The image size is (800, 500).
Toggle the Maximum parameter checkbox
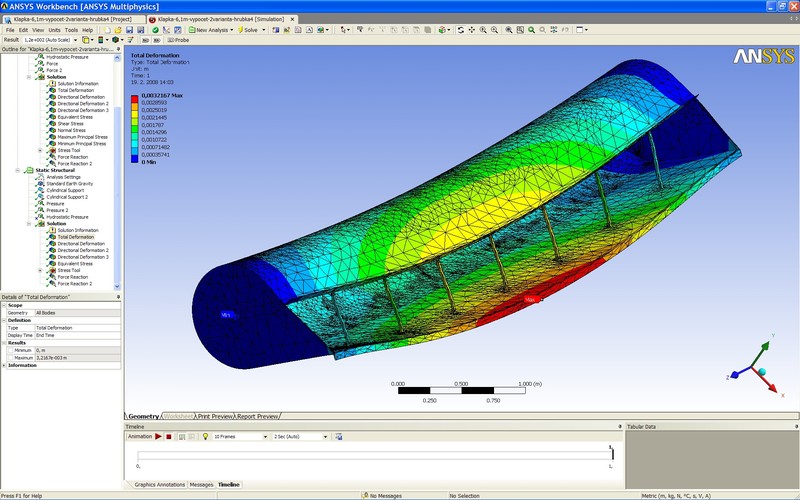coord(10,358)
